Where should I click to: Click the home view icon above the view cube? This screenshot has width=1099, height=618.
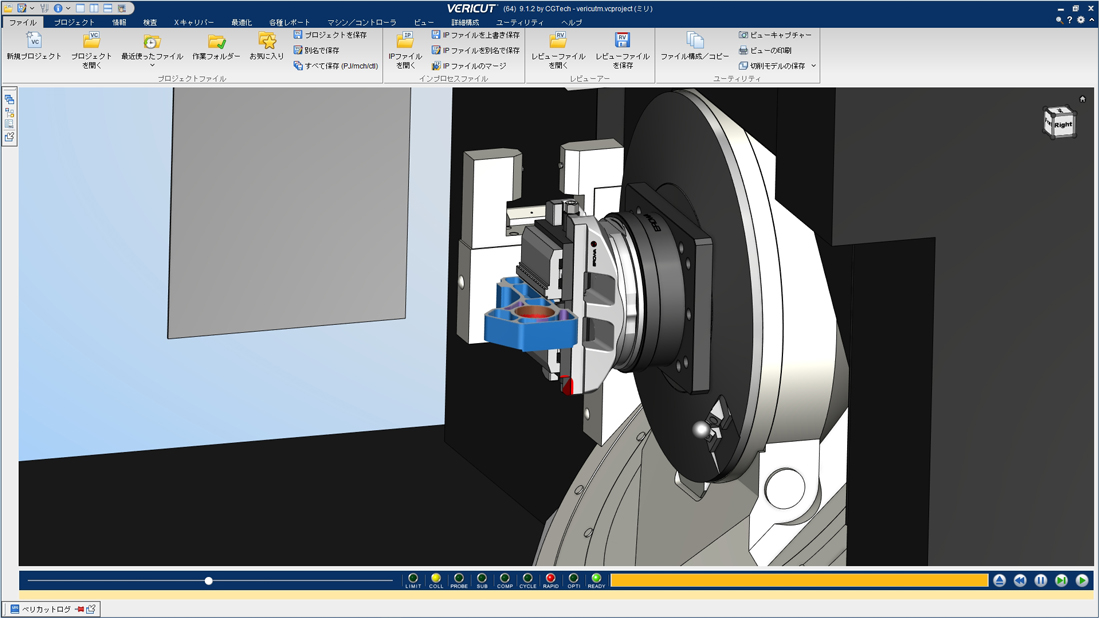(1082, 99)
